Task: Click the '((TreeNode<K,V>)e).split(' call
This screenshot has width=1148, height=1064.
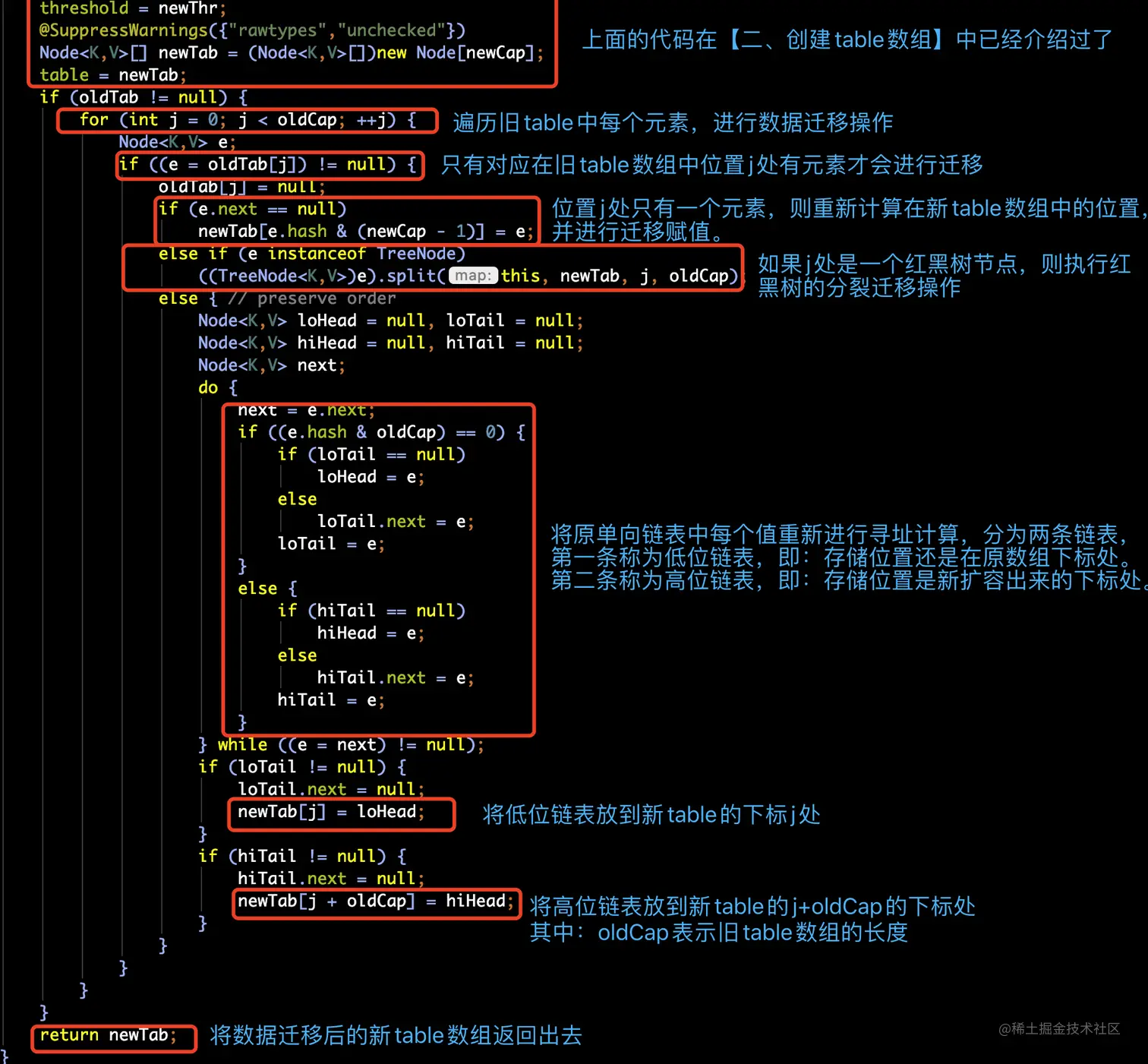Action: 321,276
